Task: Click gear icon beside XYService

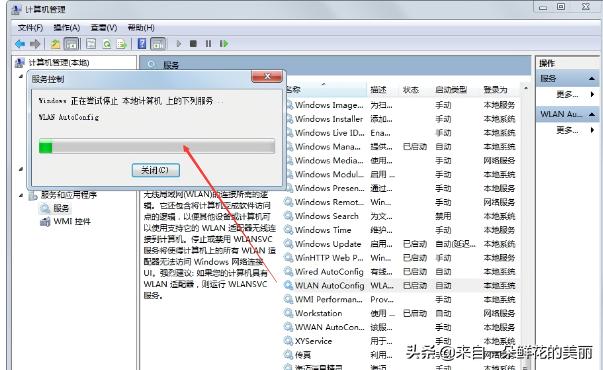Action: coord(288,341)
